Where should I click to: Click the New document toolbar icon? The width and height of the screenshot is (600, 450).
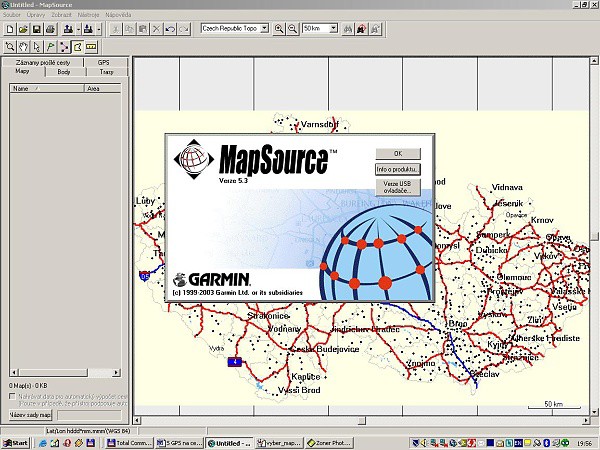click(10, 29)
